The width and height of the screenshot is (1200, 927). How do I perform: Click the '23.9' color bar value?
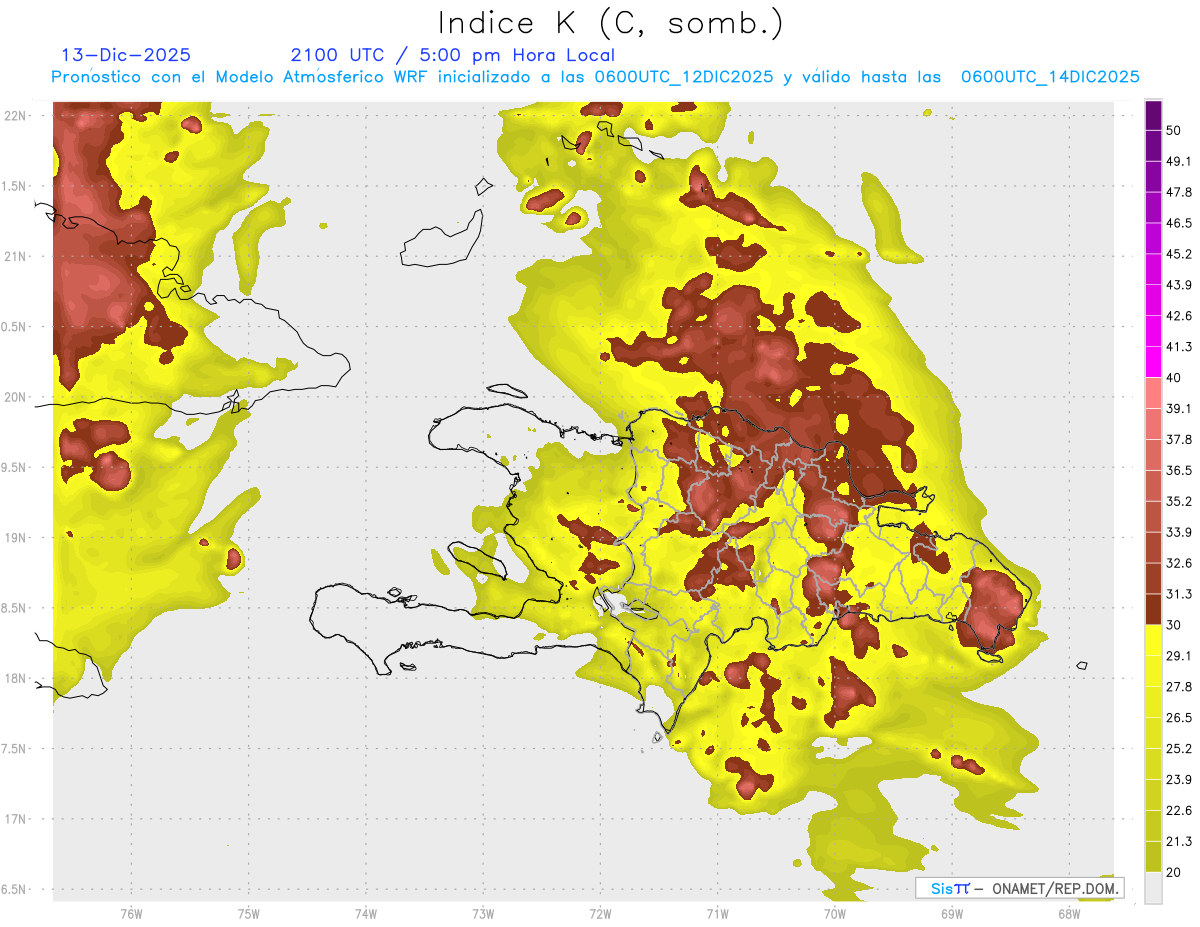point(1179,780)
